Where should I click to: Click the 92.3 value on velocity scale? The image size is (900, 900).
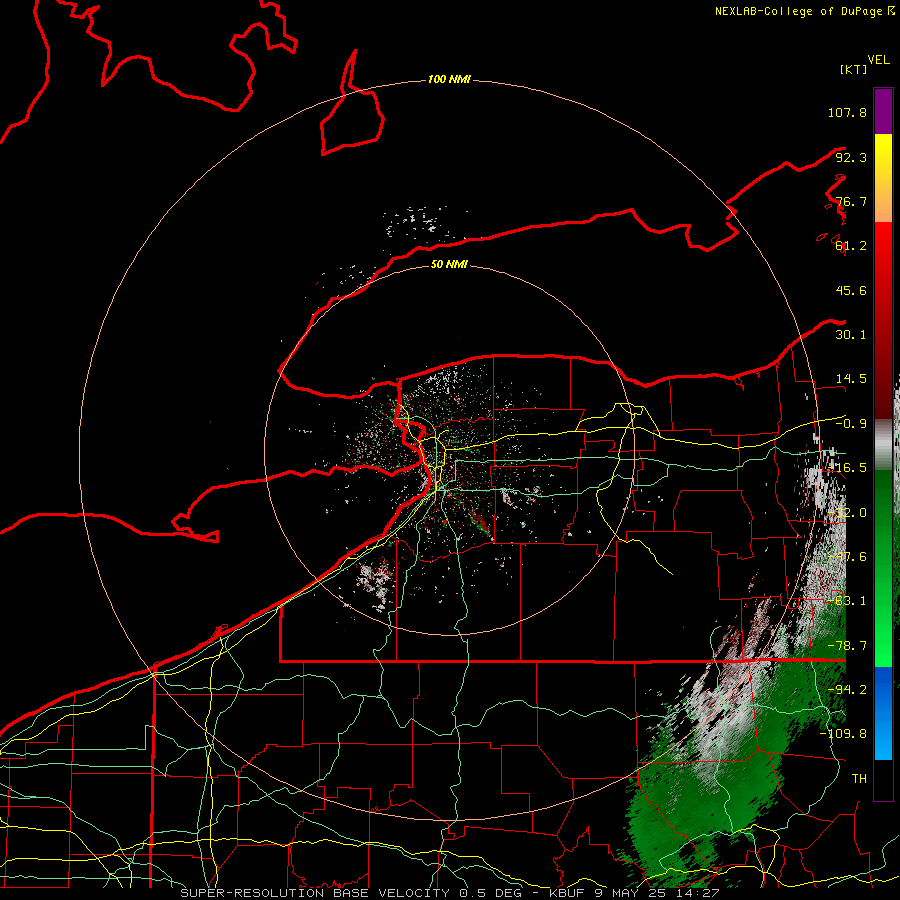(851, 157)
